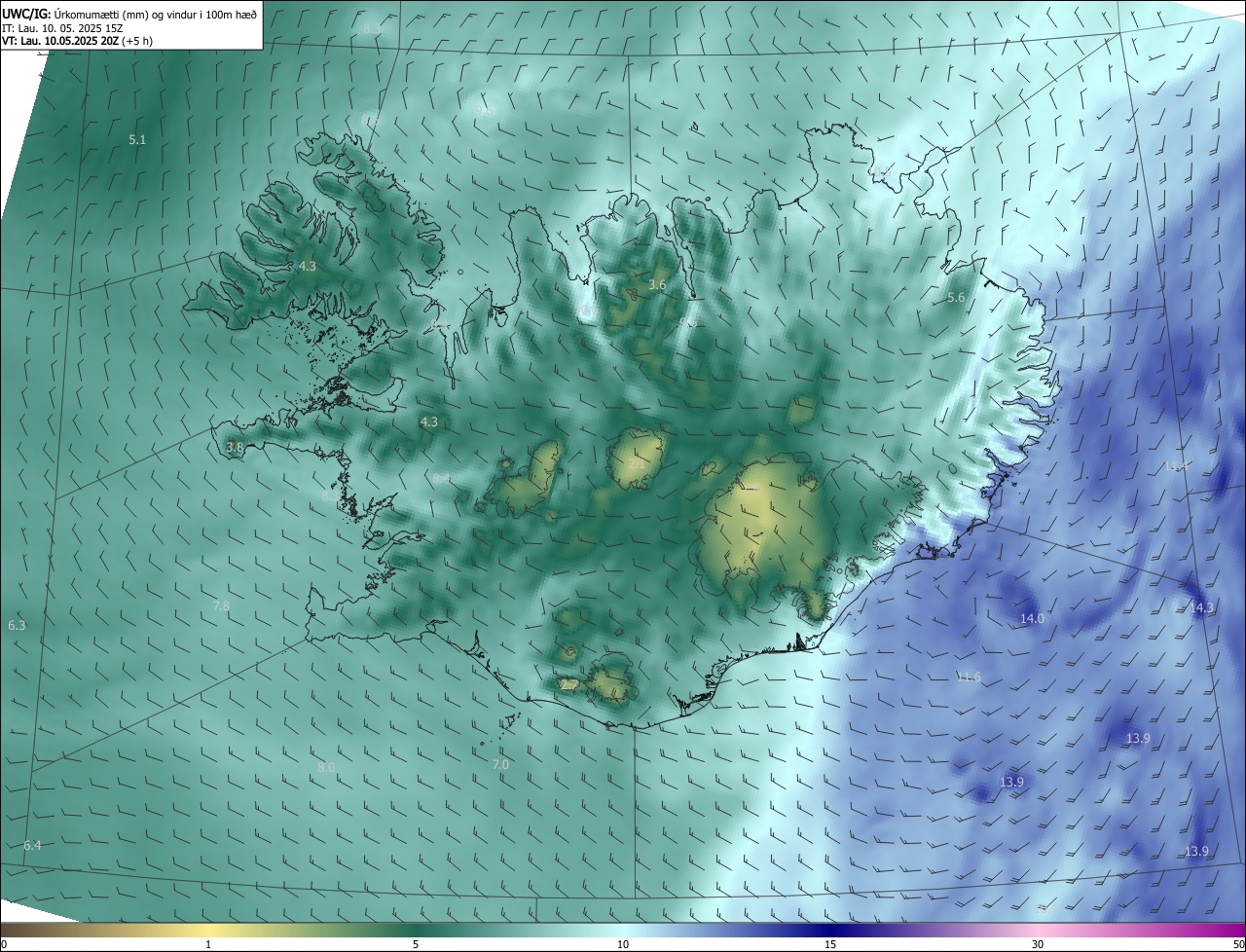Click the 3.8 value label on Snæfellsnes peninsula
The height and width of the screenshot is (952, 1246).
tap(235, 448)
